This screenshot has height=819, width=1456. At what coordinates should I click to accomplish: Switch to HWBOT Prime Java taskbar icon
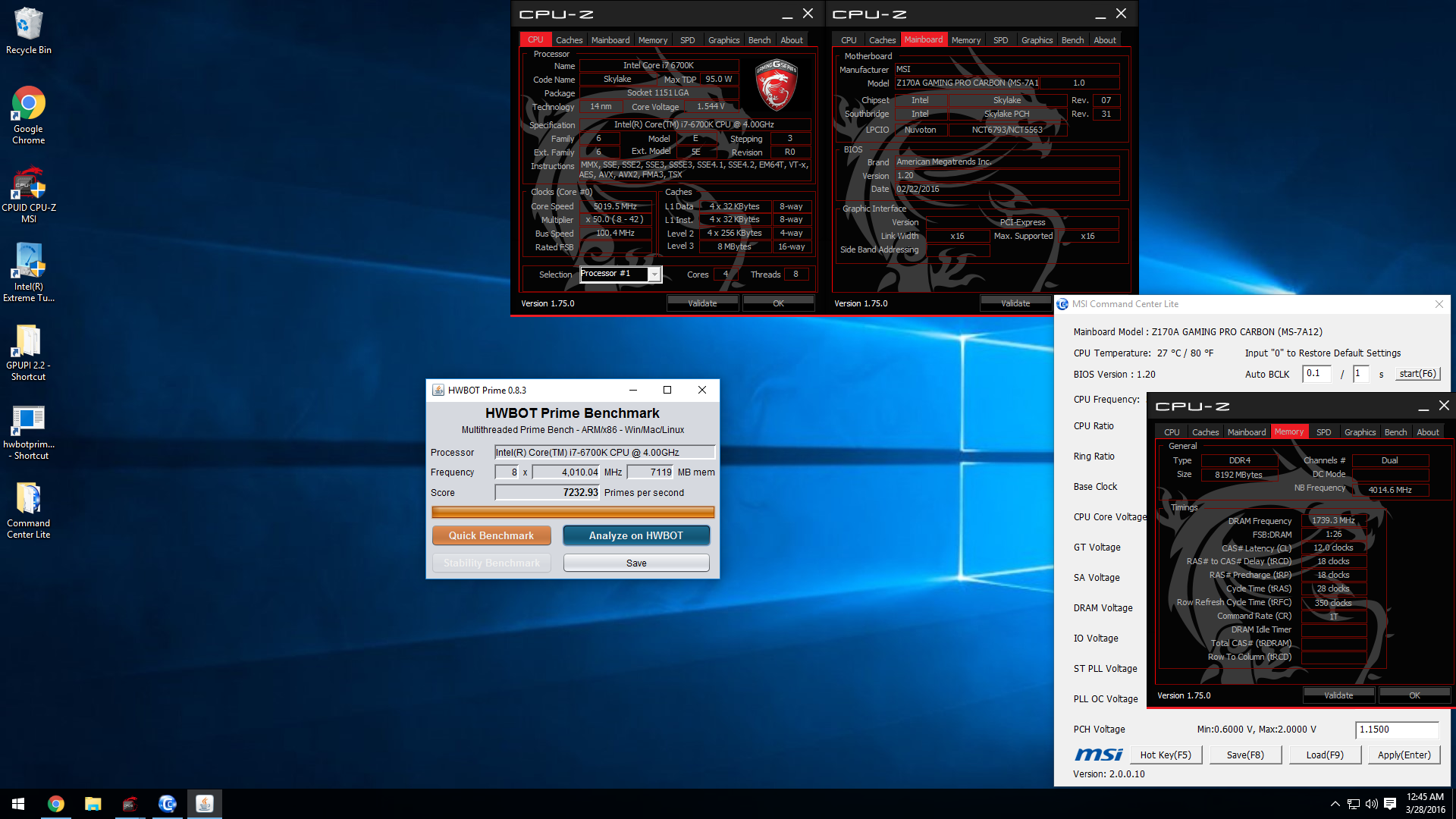click(204, 804)
